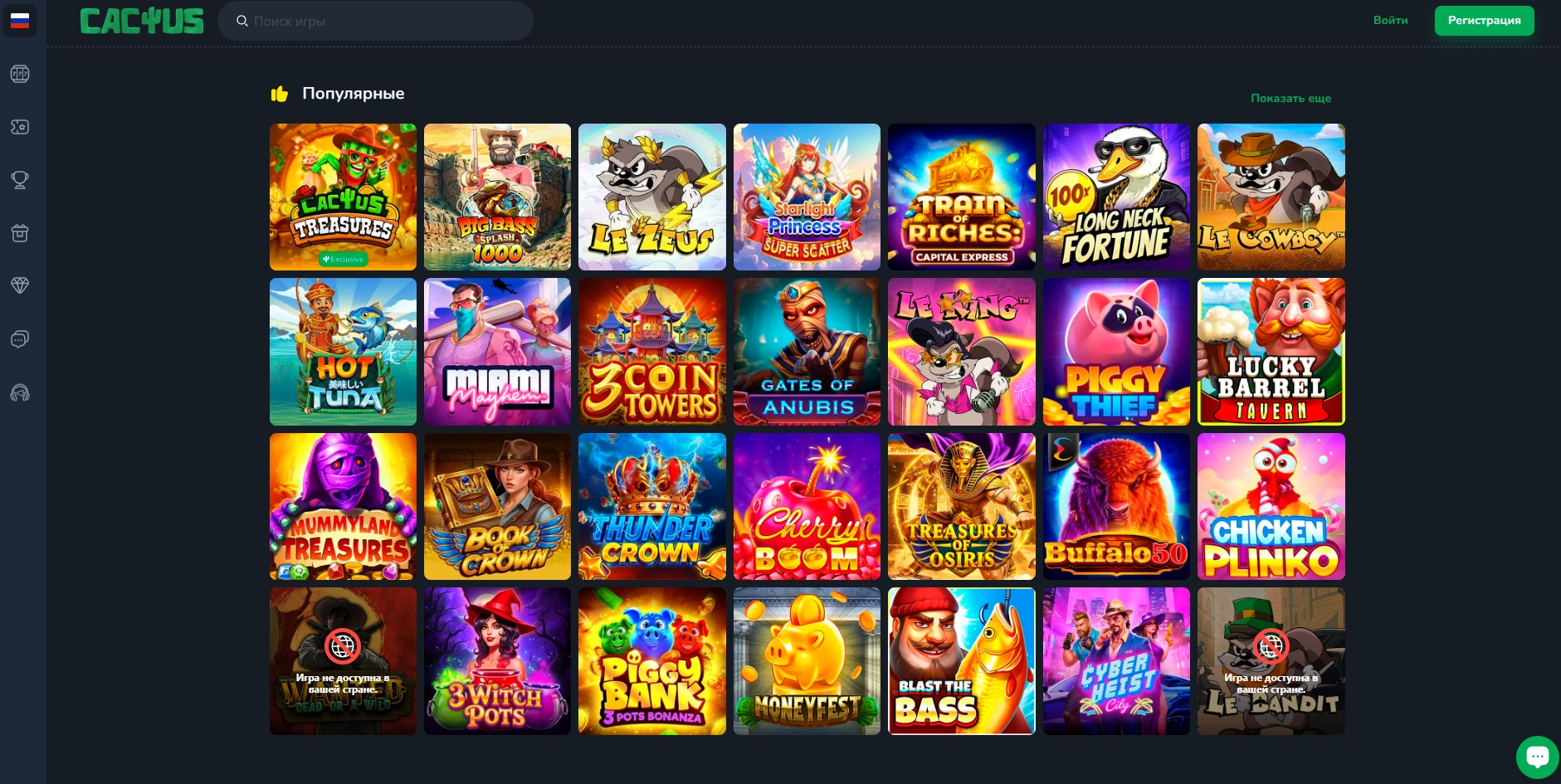Click the Показать еще link
The image size is (1561, 784).
pyautogui.click(x=1290, y=98)
